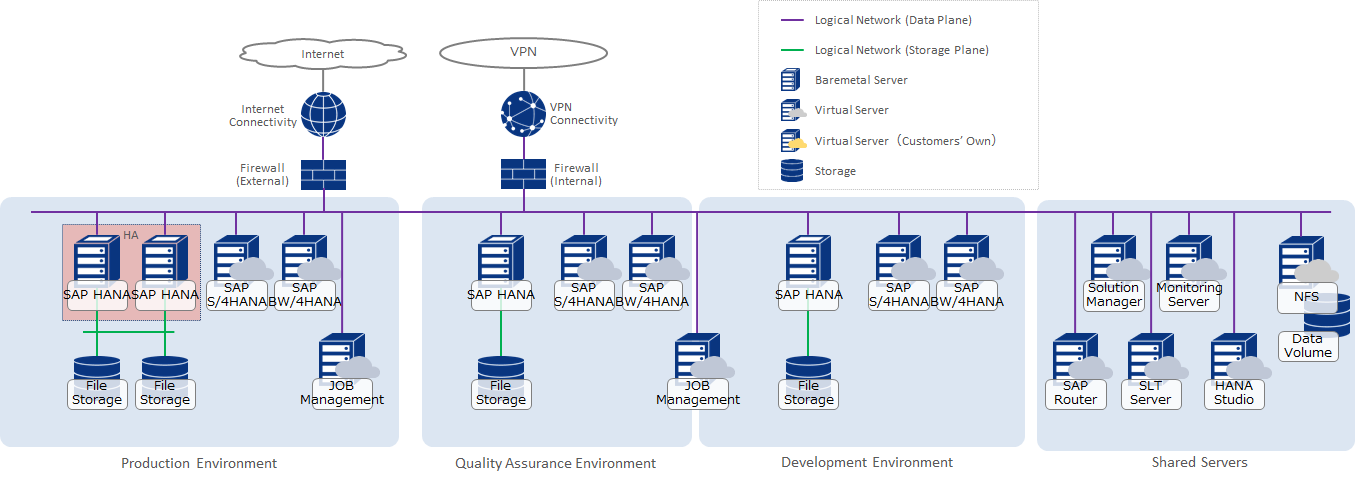This screenshot has height=482, width=1355.
Task: Select the Customers' Own Virtual Server legend icon
Action: pyautogui.click(x=794, y=141)
